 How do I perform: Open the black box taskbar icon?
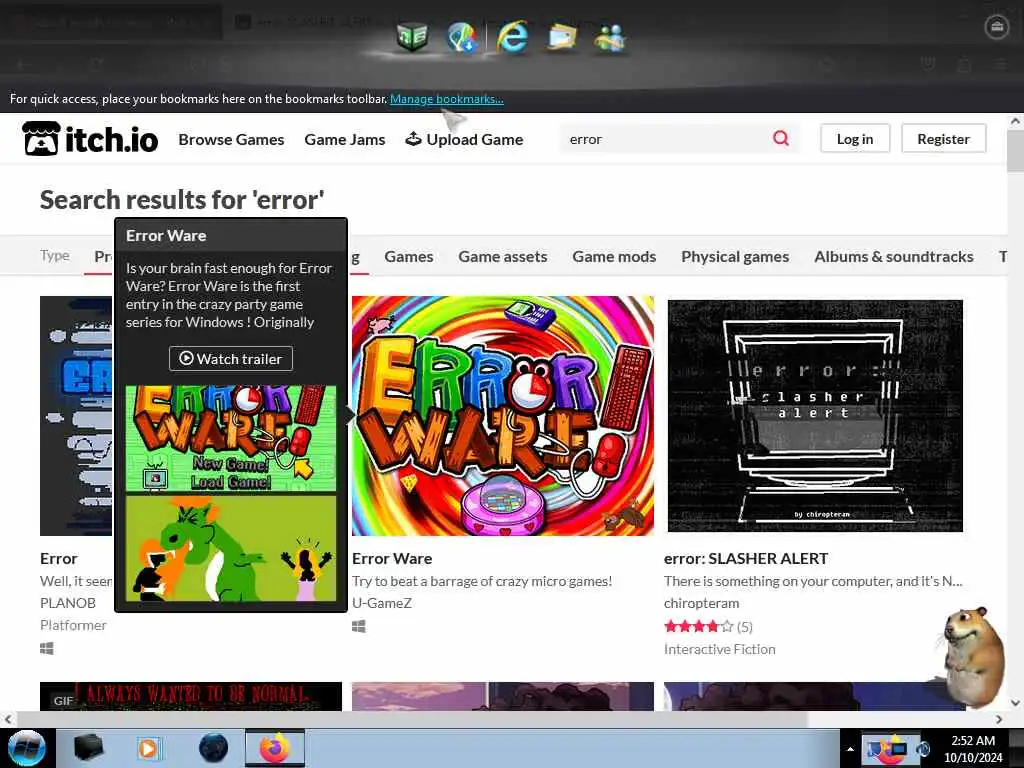tap(88, 748)
